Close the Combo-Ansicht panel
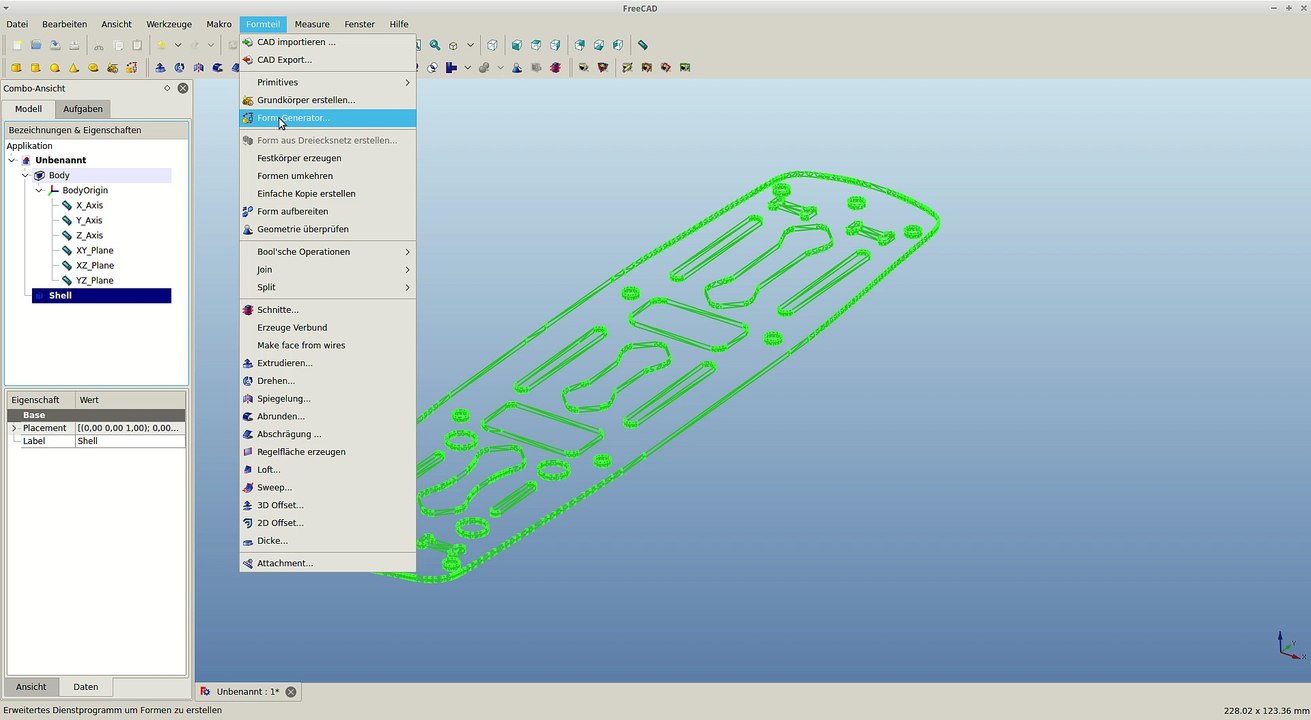 click(x=183, y=88)
